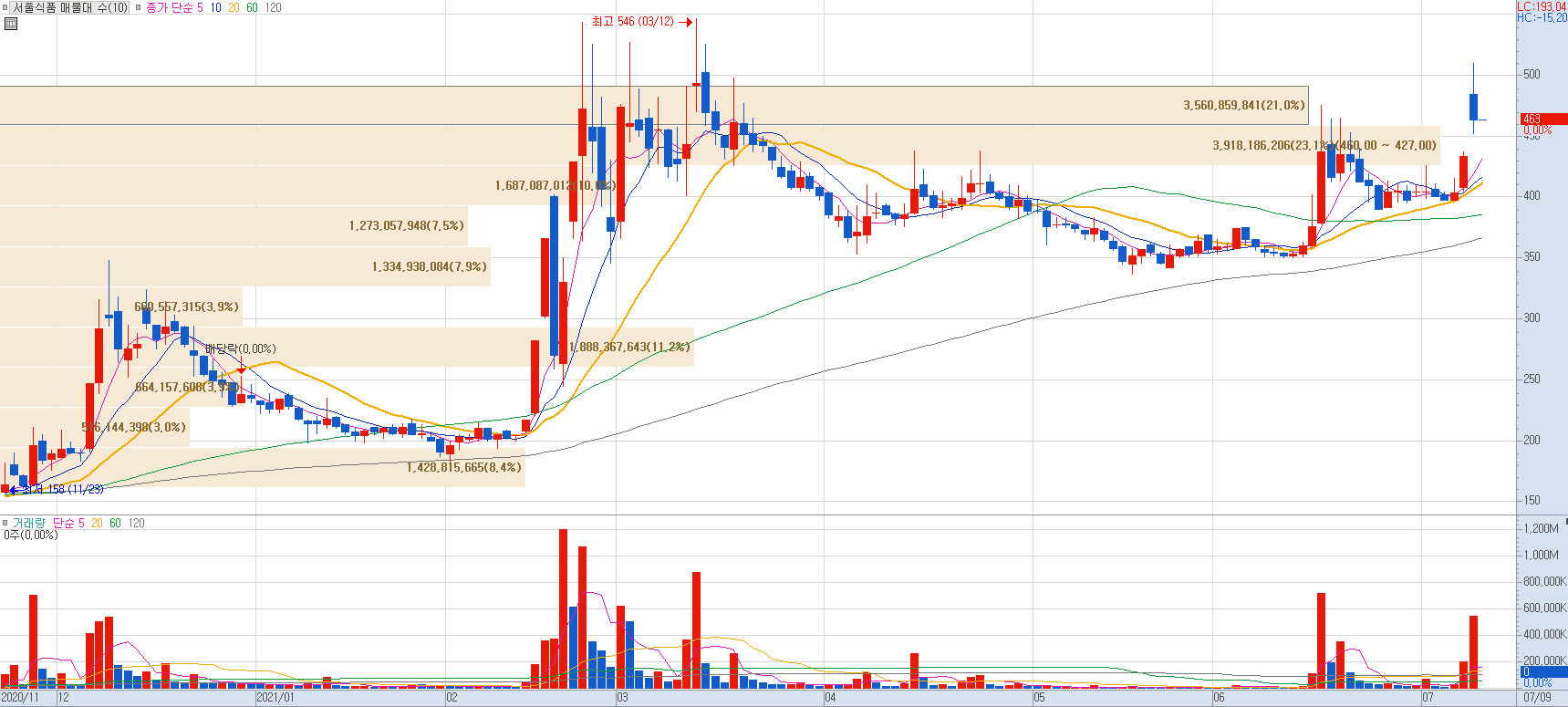This screenshot has height=707, width=1568.
Task: Click the 500 price axis label
Action: pyautogui.click(x=1532, y=74)
